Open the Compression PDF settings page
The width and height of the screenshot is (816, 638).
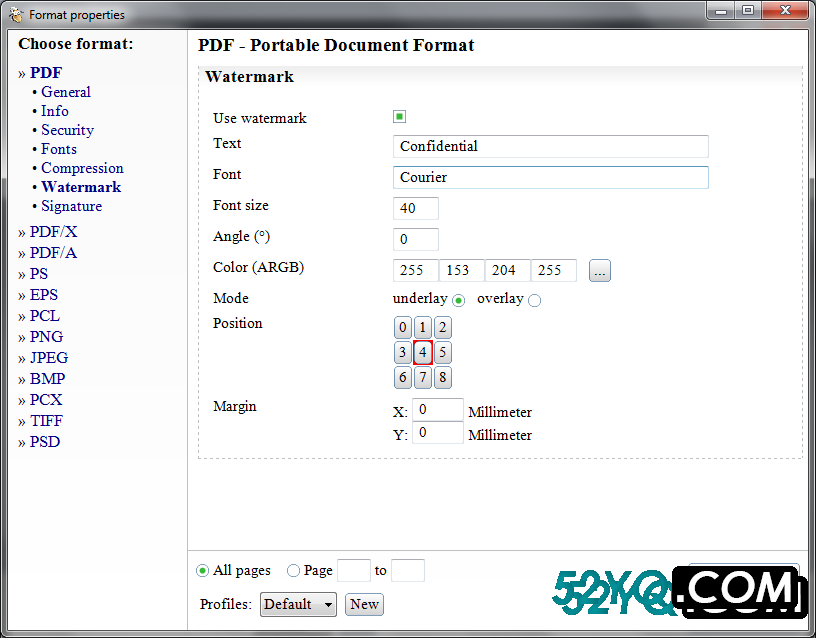tap(82, 168)
